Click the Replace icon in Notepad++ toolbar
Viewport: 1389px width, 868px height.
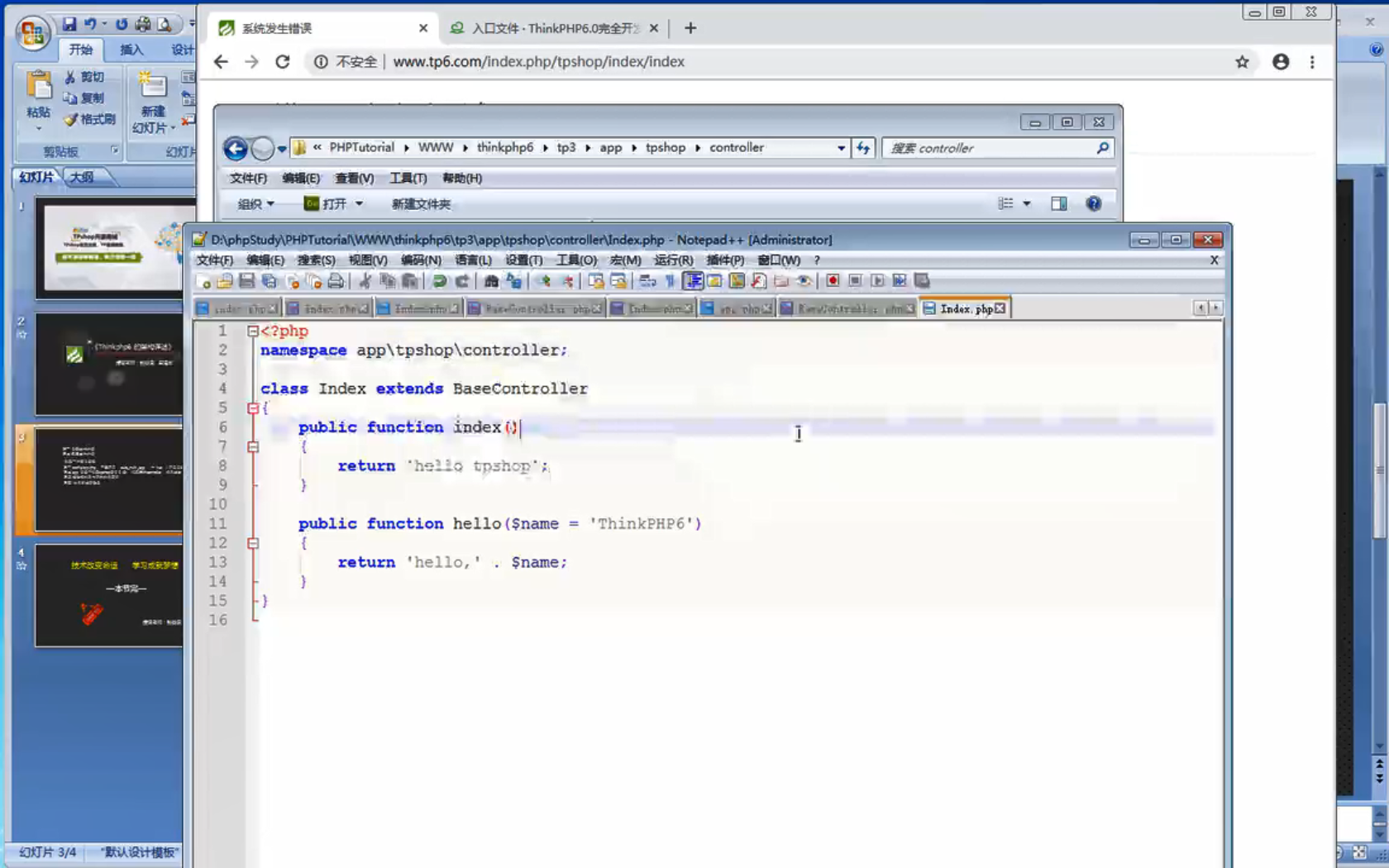click(513, 282)
